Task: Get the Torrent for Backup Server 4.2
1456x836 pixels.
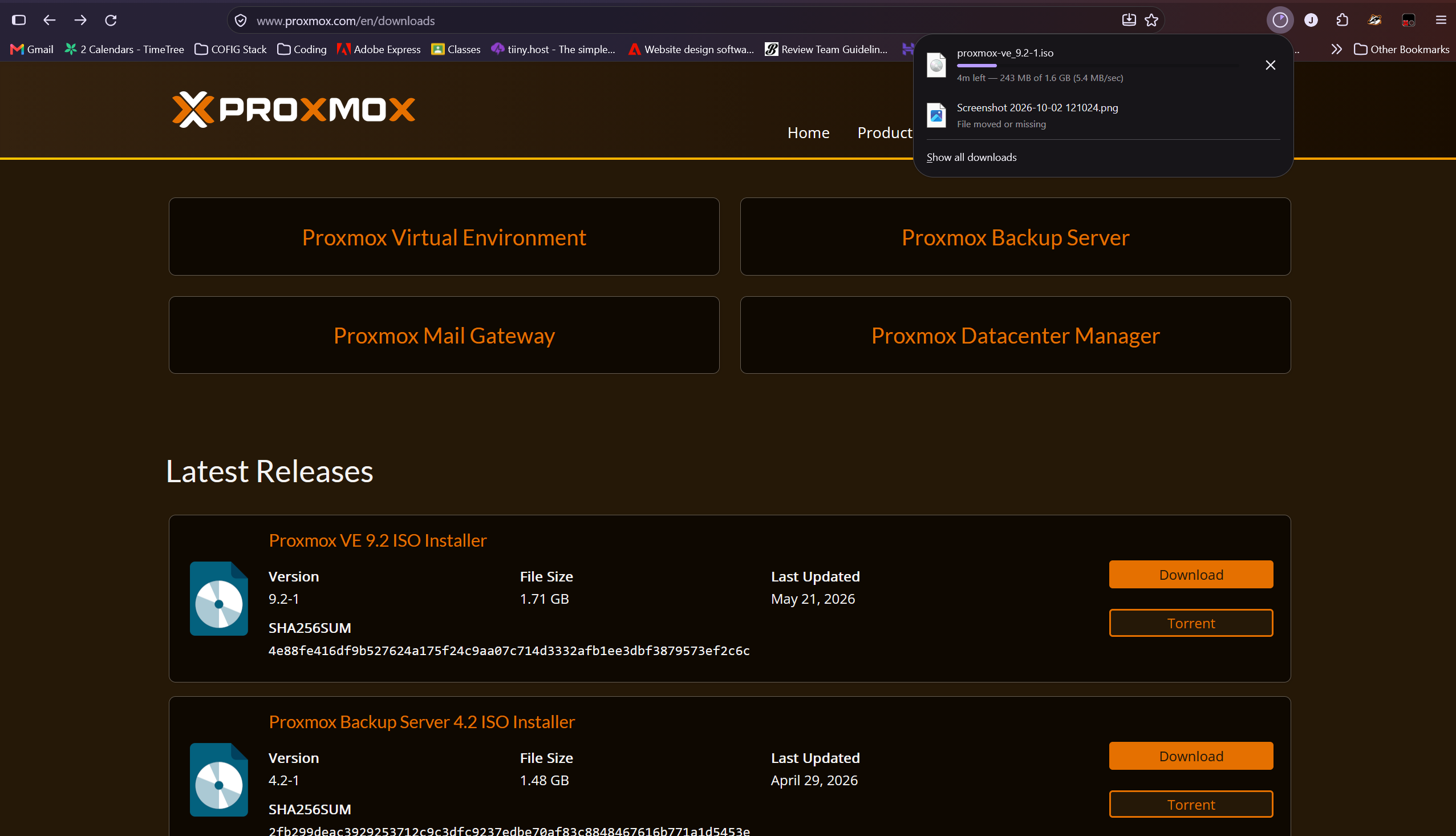Action: point(1191,805)
